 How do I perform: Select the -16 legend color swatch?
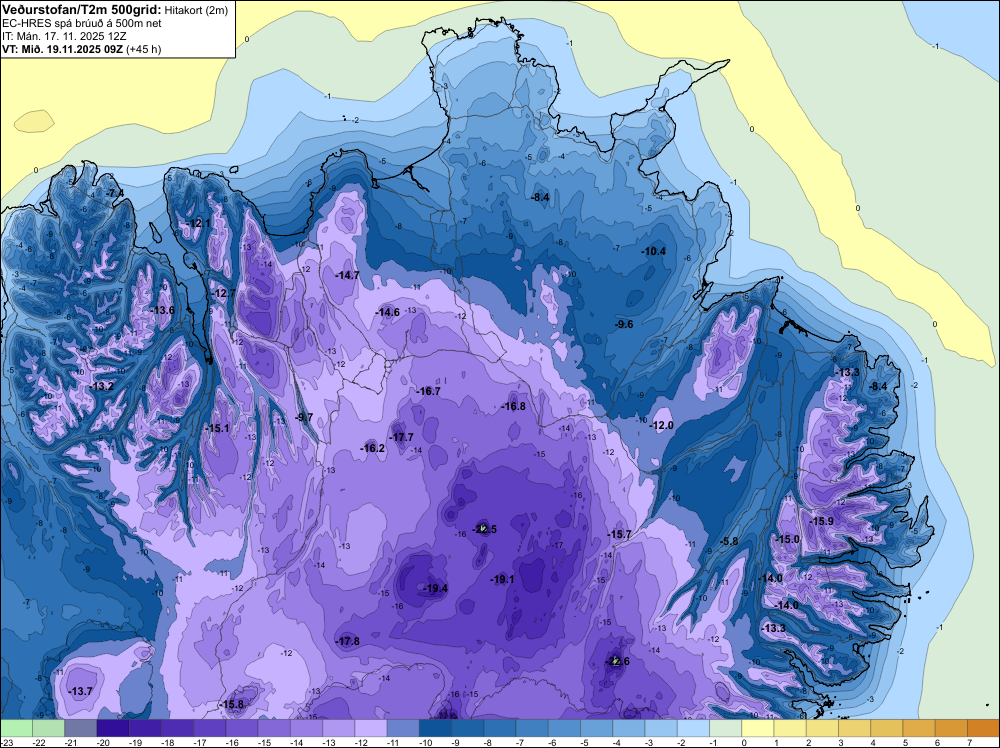(242, 728)
